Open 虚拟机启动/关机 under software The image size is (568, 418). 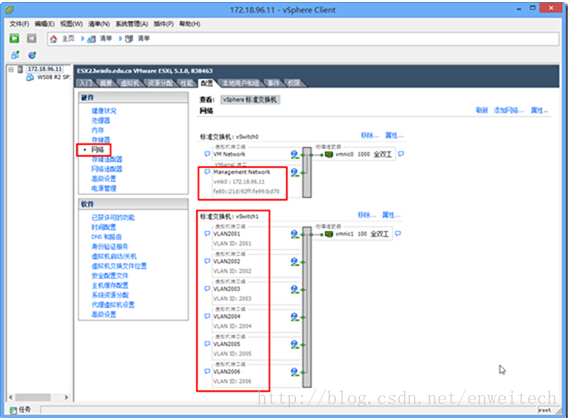[114, 256]
